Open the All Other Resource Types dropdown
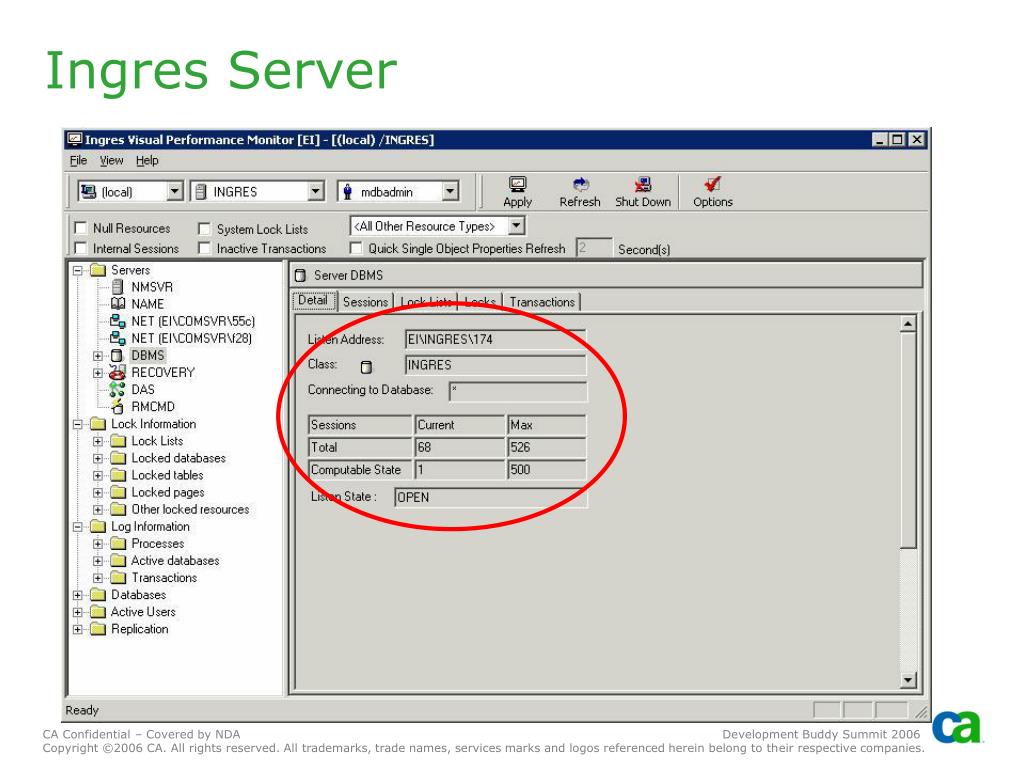This screenshot has height=768, width=1024. coord(517,226)
